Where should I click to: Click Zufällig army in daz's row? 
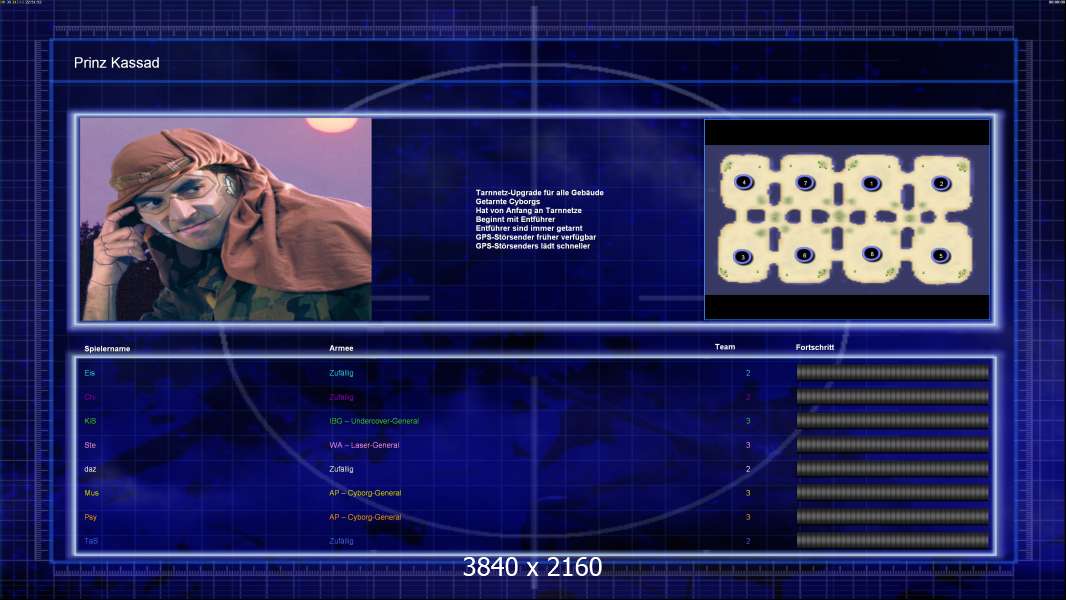[341, 469]
